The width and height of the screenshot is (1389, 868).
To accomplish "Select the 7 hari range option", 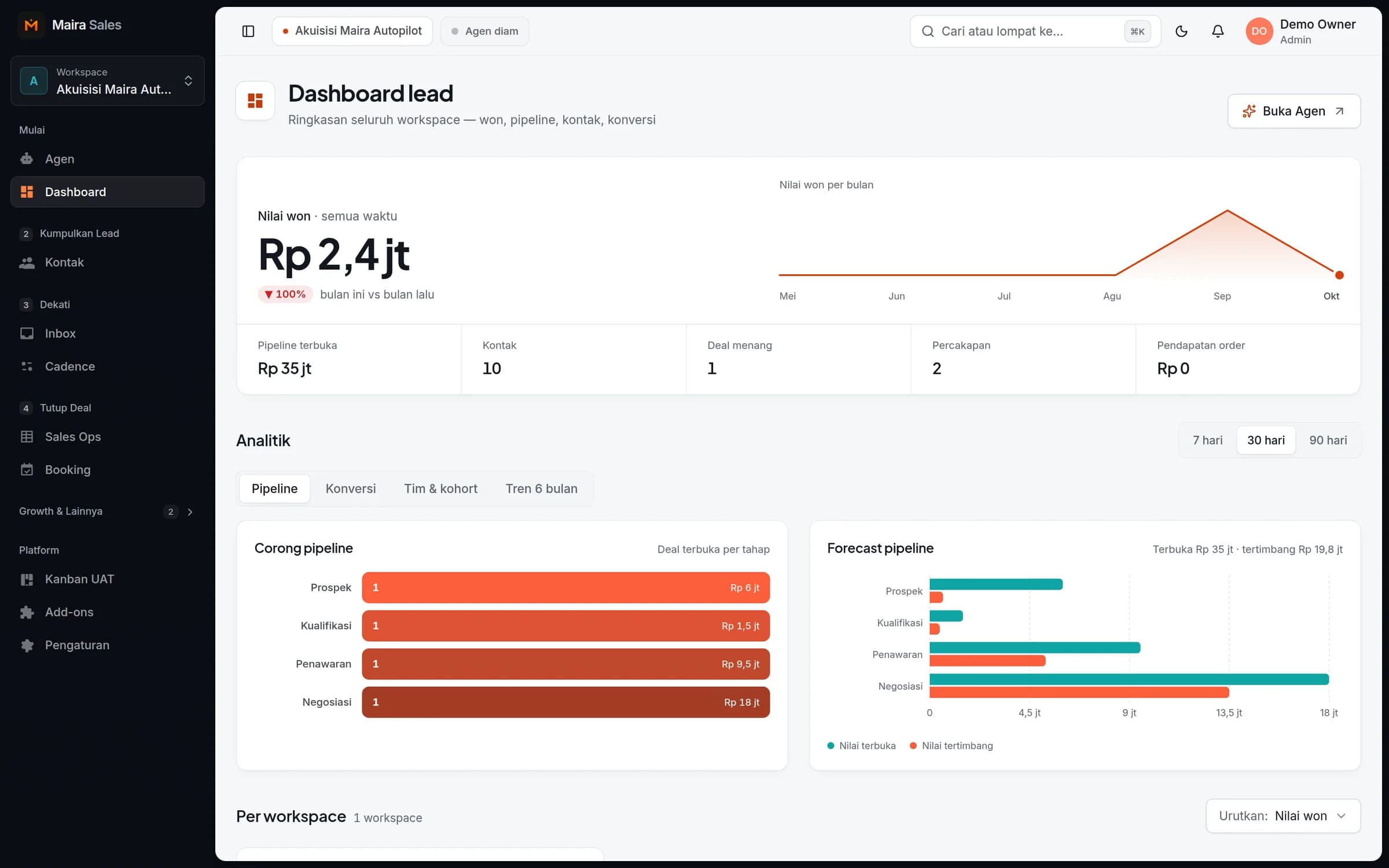I will pos(1207,440).
